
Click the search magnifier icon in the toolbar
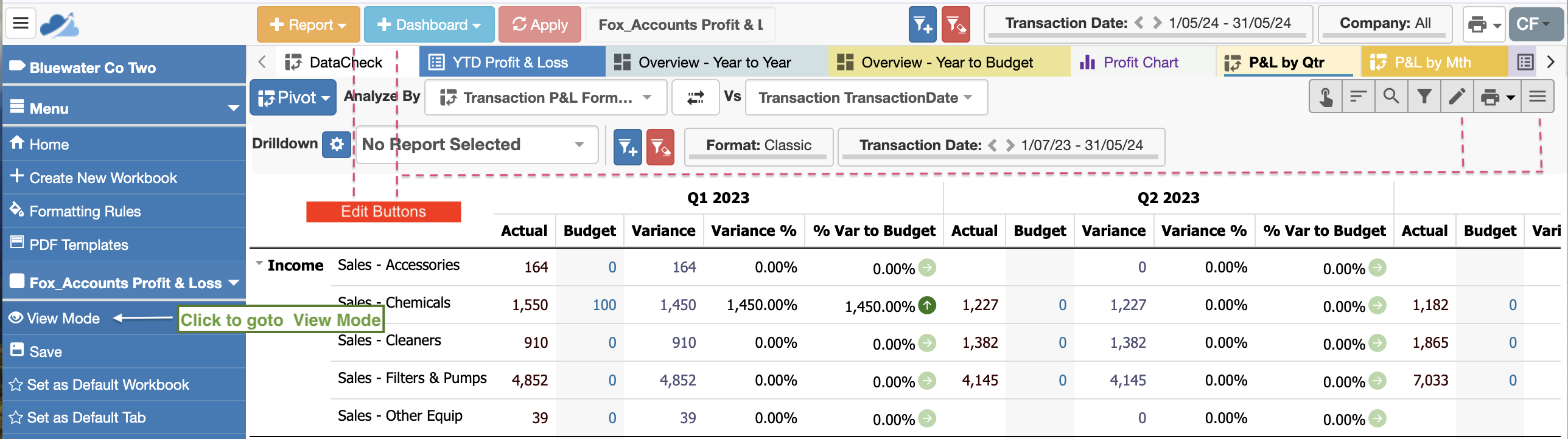click(1391, 97)
